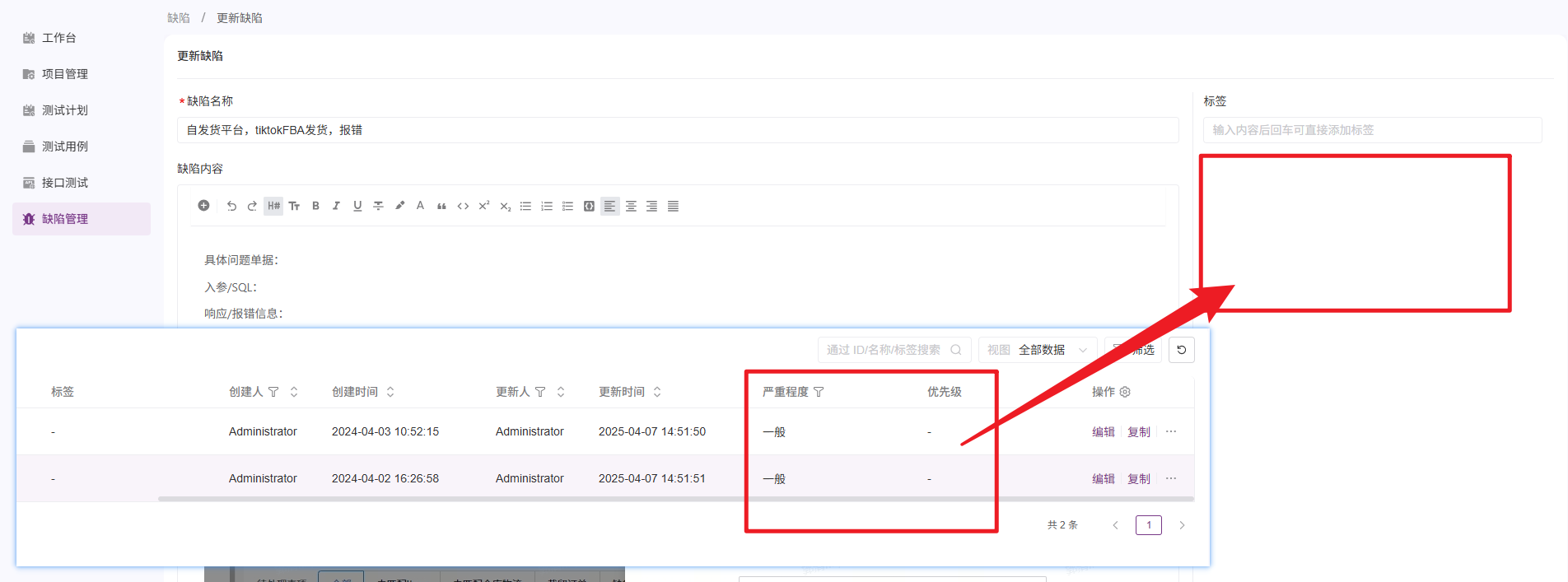Apply italic formatting in editor toolbar
Viewport: 1568px width, 582px height.
click(336, 206)
